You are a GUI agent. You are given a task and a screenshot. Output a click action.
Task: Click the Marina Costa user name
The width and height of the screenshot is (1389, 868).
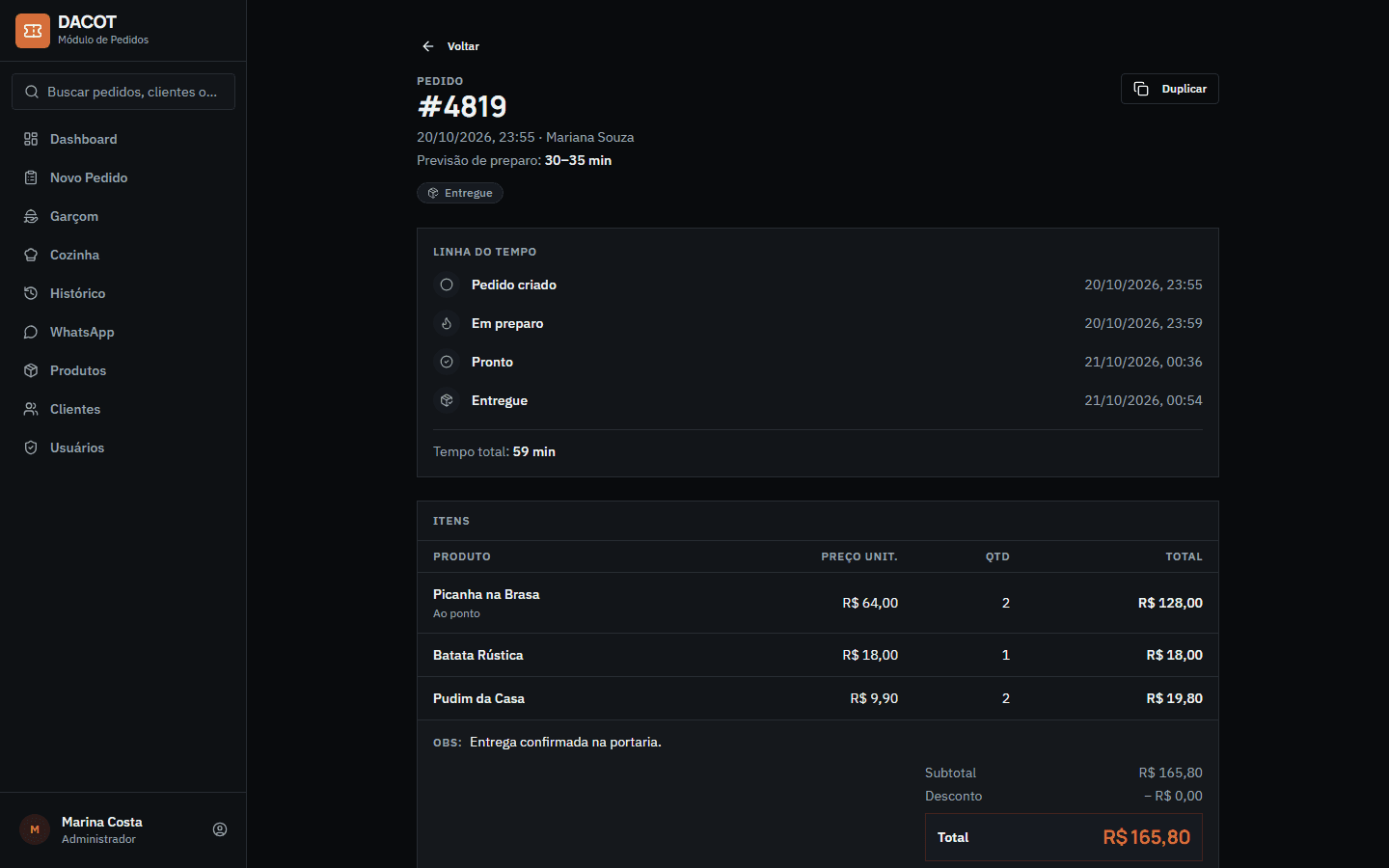102,822
